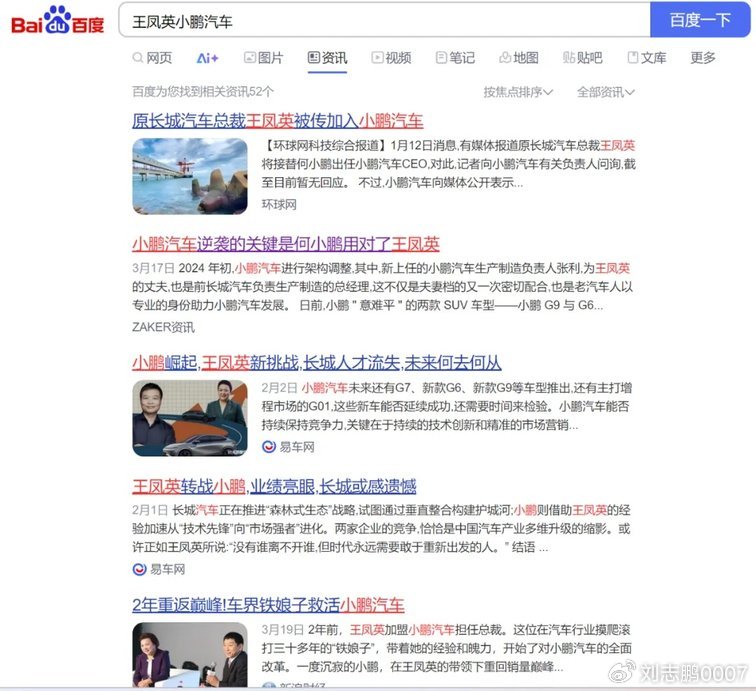Click the 百度一下 search button
Image resolution: width=756 pixels, height=691 pixels.
(700, 20)
